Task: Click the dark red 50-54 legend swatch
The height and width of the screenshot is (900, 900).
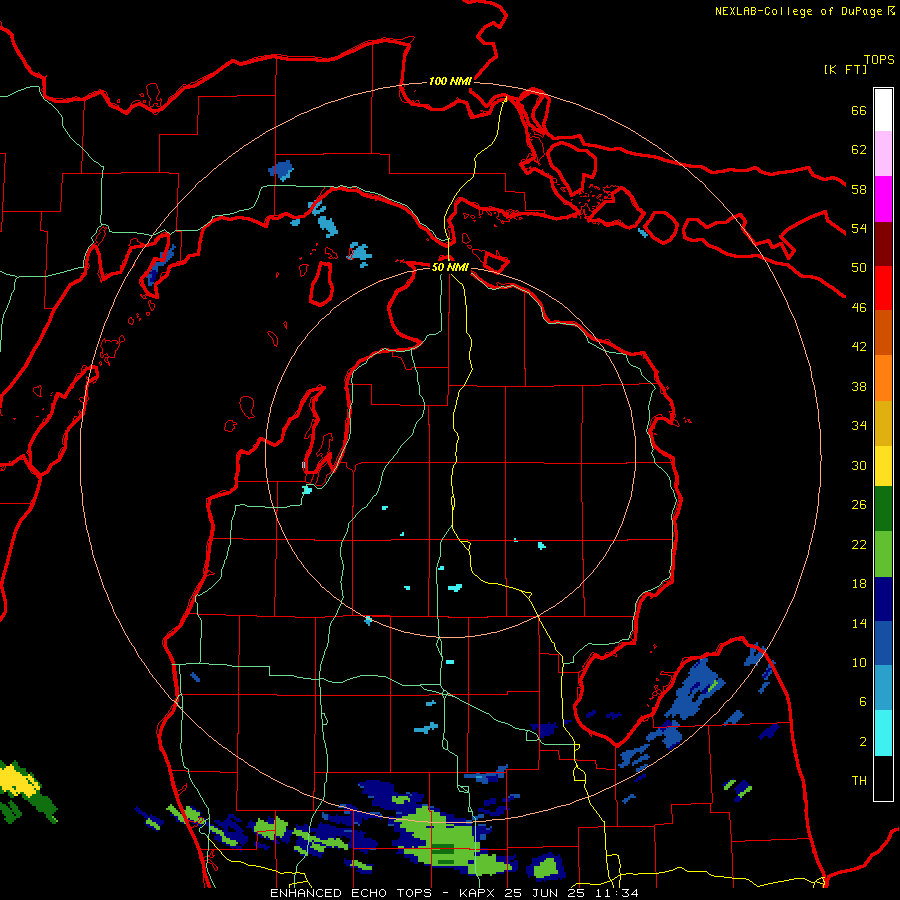Action: (x=883, y=244)
